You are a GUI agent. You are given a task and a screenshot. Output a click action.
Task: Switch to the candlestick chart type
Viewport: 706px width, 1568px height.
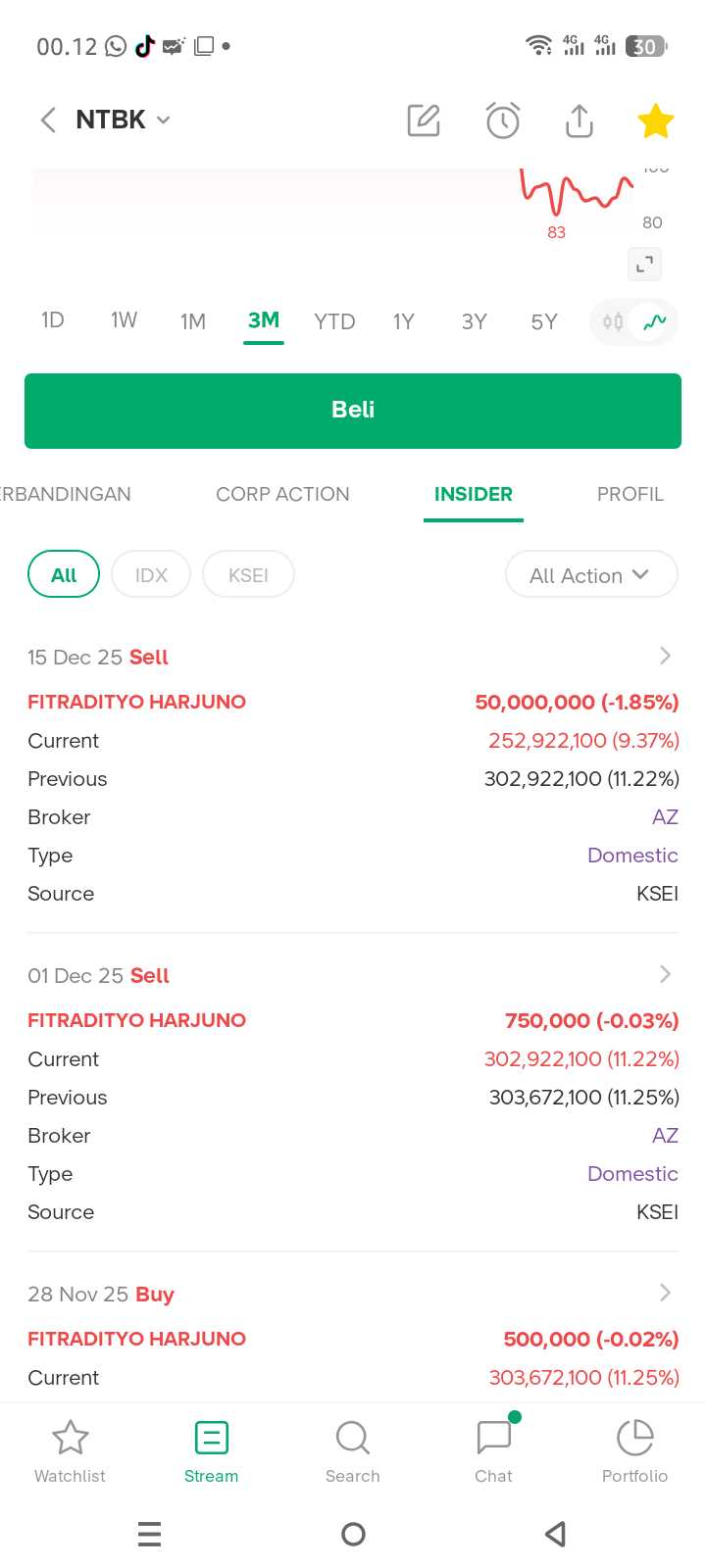613,321
